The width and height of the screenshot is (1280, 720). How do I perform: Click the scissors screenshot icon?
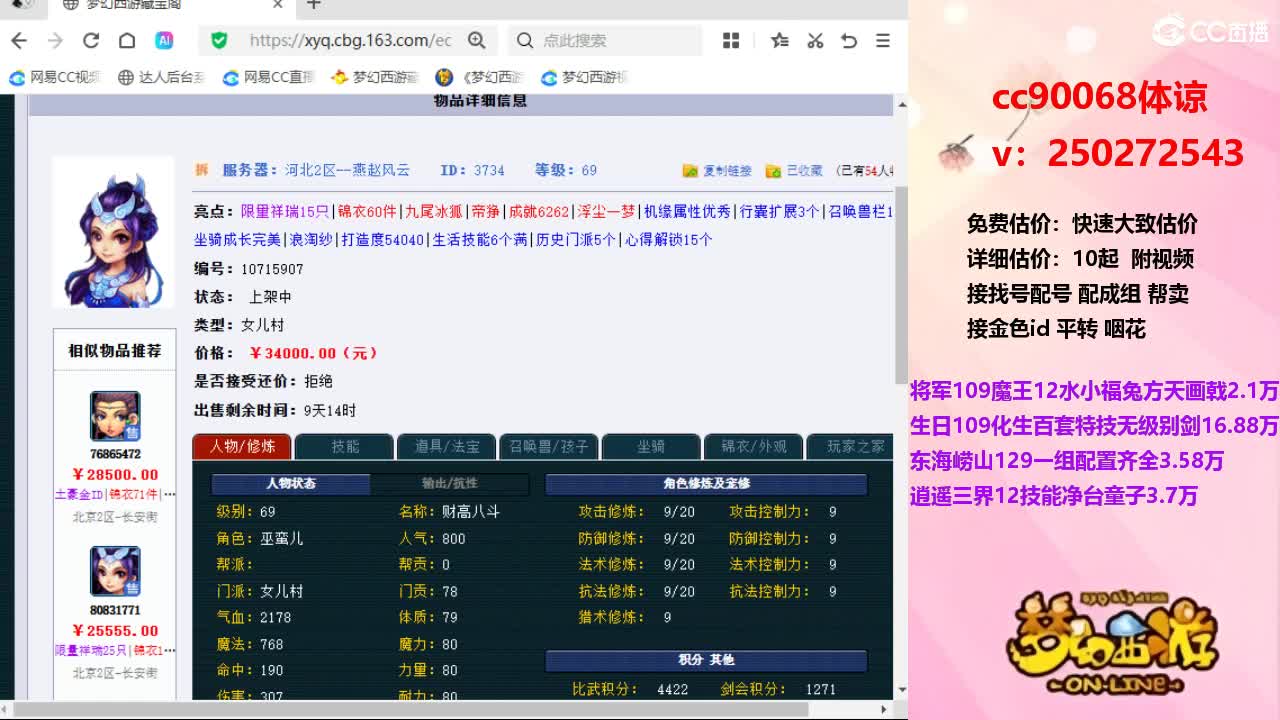click(x=815, y=40)
